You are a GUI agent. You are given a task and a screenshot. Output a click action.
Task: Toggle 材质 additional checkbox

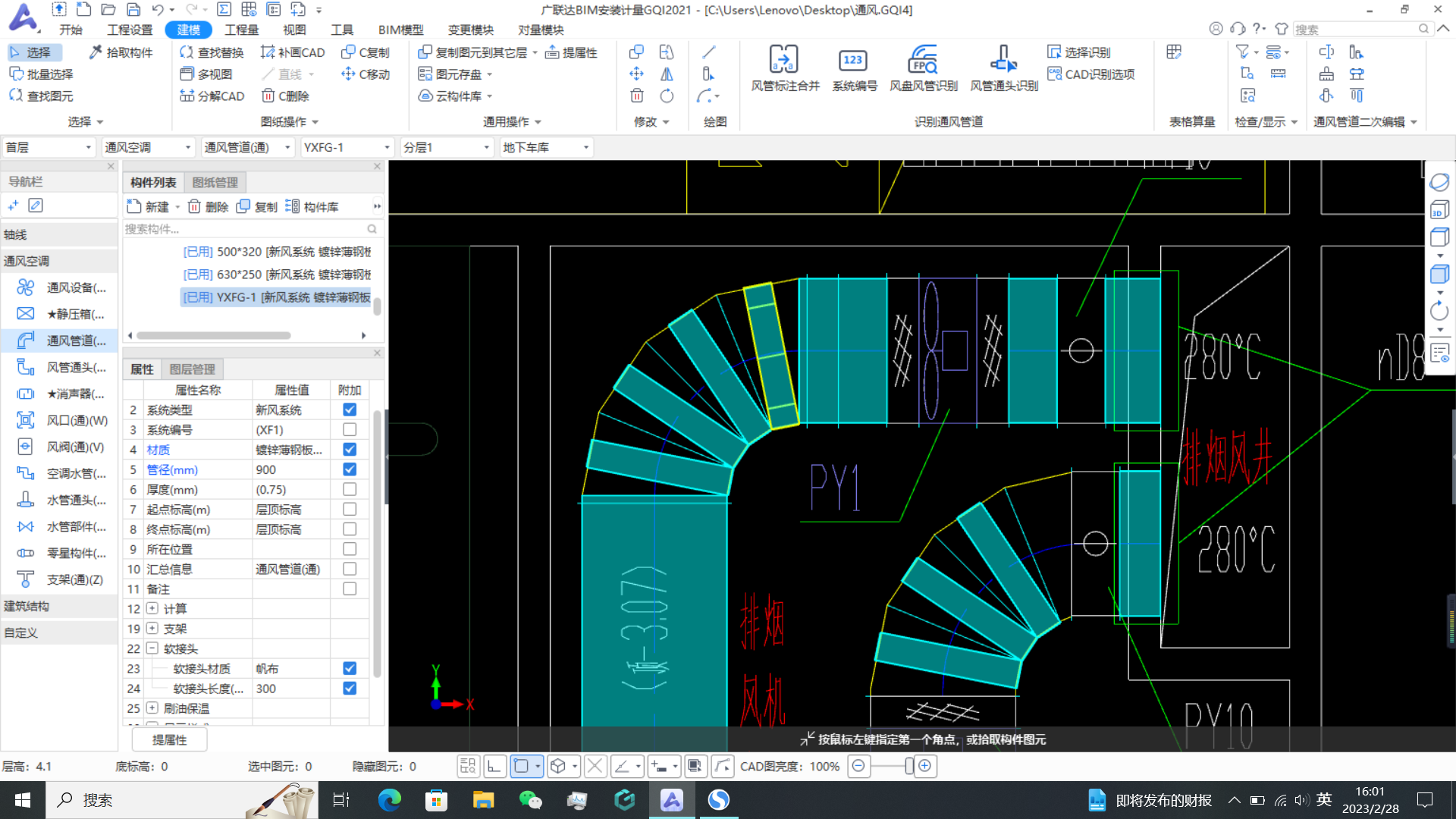[x=350, y=450]
